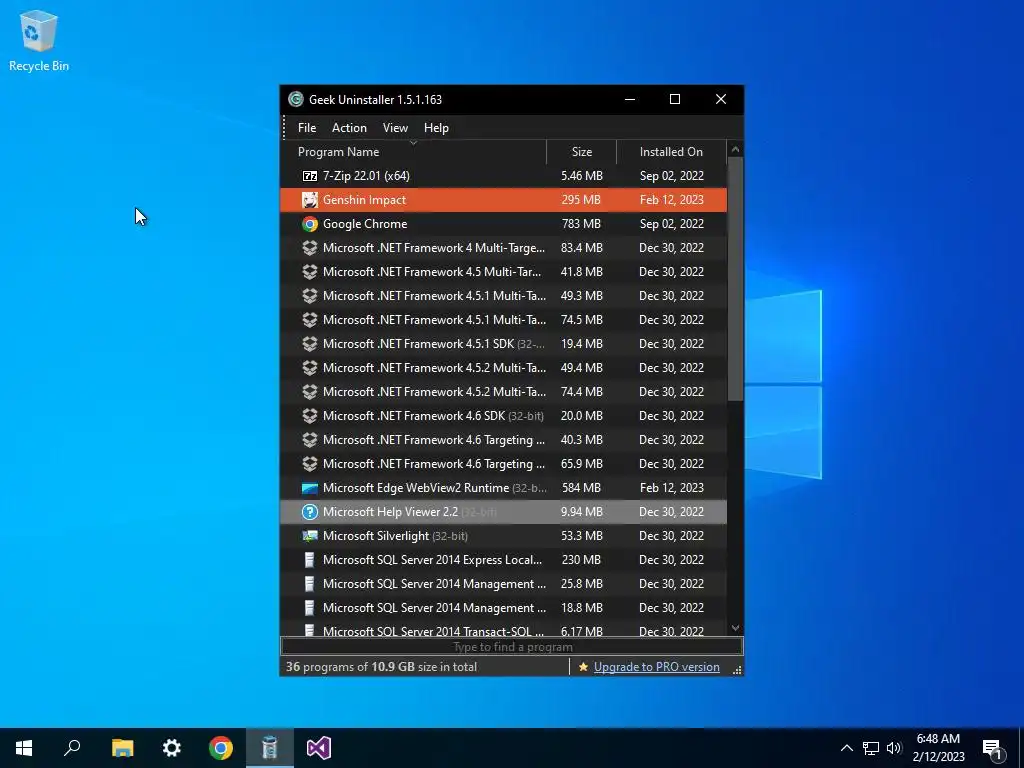The height and width of the screenshot is (768, 1024).
Task: Open Settings gear on the taskbar
Action: (x=171, y=748)
